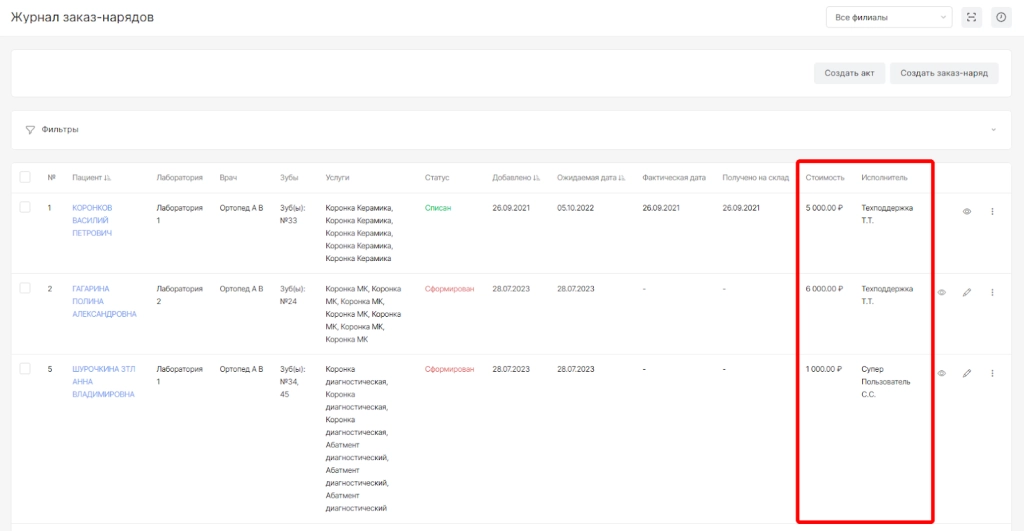Screen dimensions: 1024x531
Task: Open the Все филиалы branch dropdown
Action: (x=889, y=18)
